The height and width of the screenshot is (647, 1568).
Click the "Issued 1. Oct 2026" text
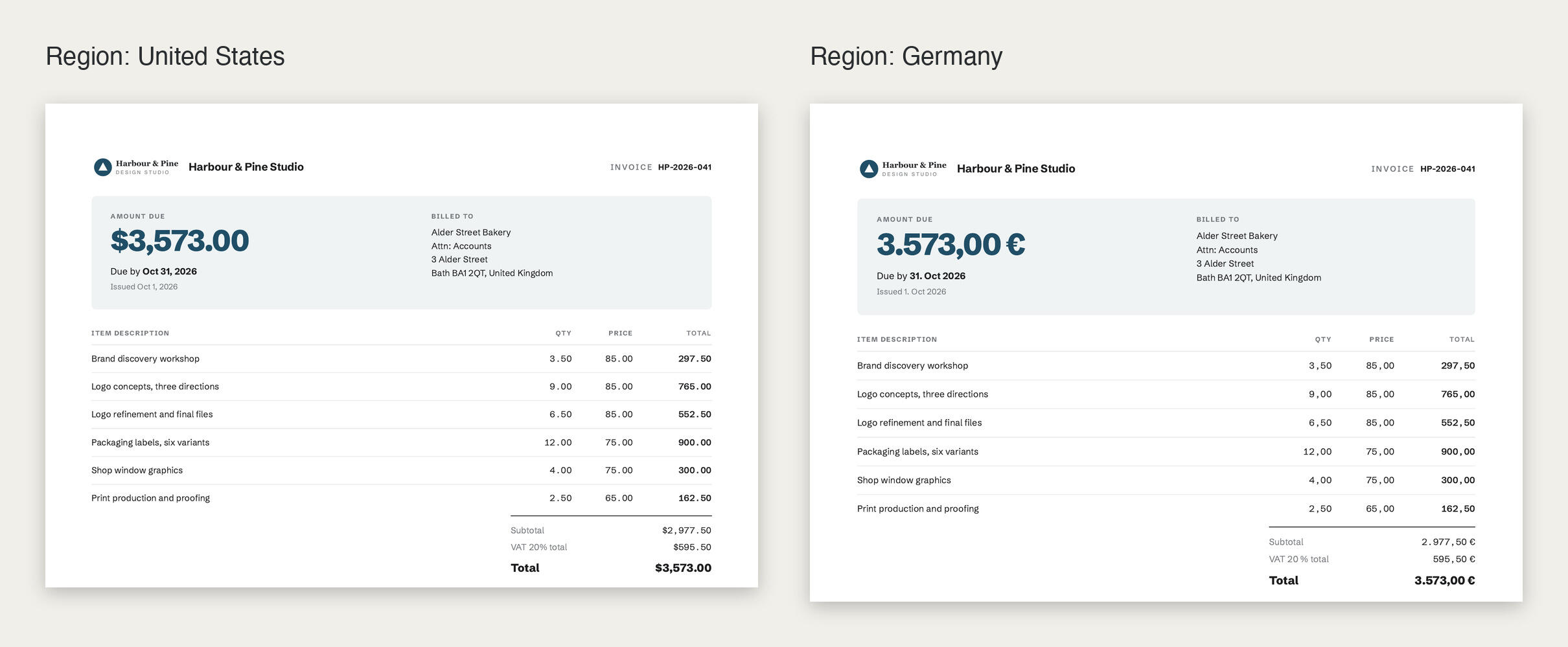911,292
